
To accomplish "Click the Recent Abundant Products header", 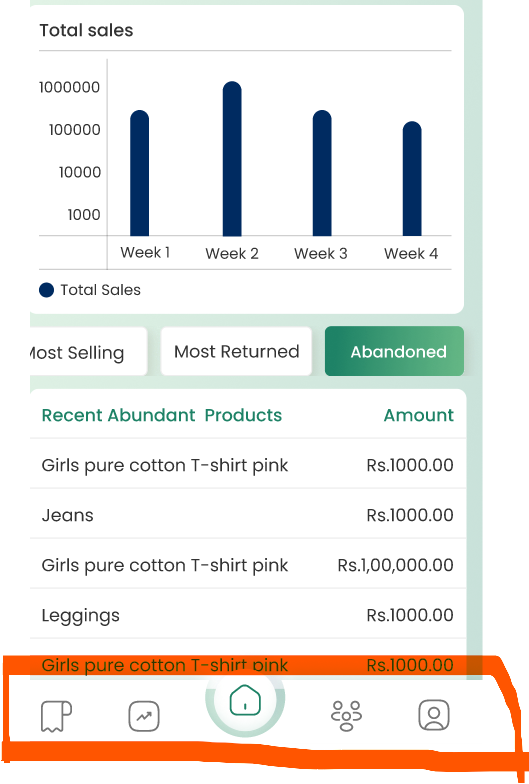I will click(162, 415).
